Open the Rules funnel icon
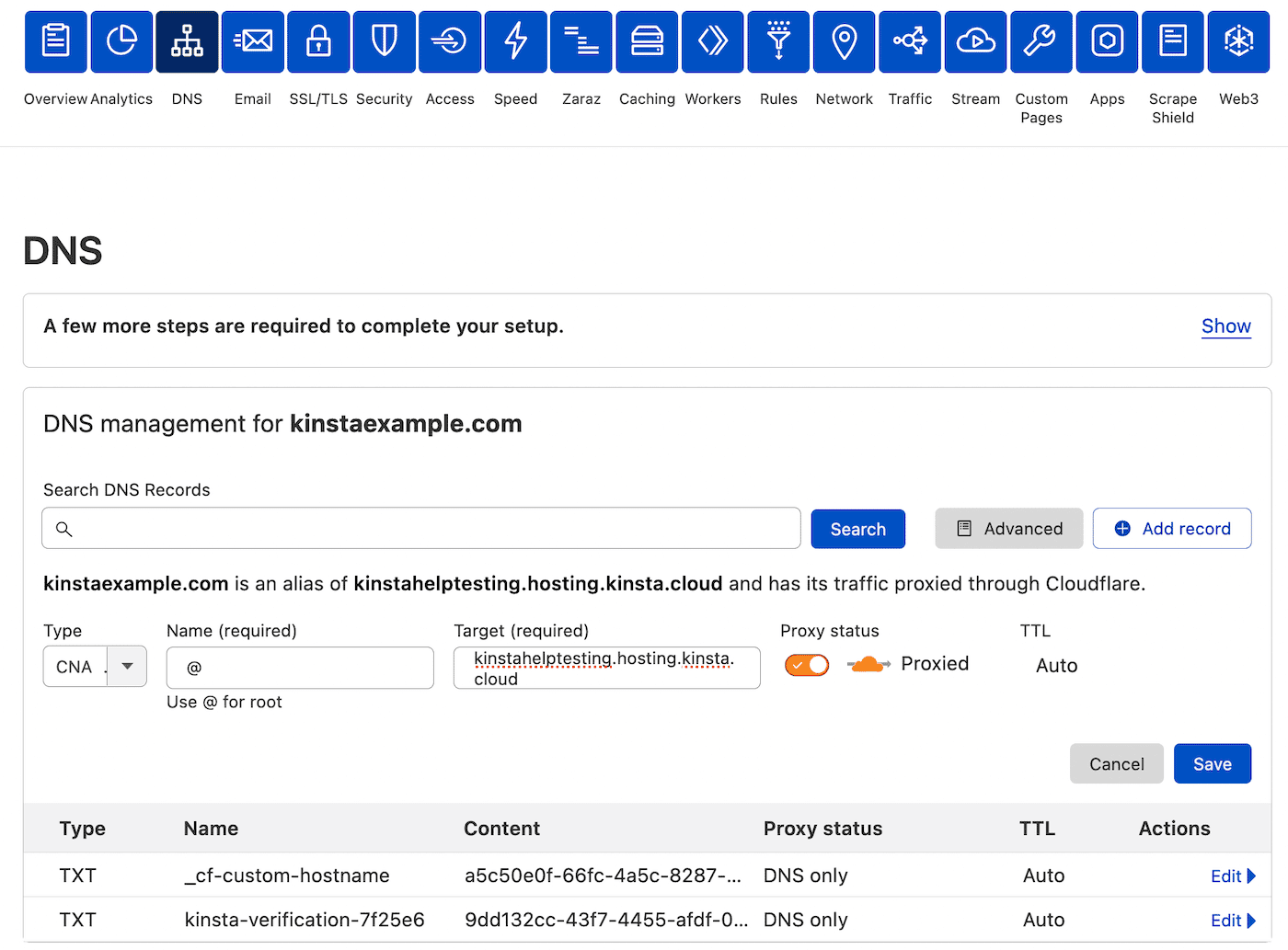Screen dimensions: 1288x950 tap(778, 42)
